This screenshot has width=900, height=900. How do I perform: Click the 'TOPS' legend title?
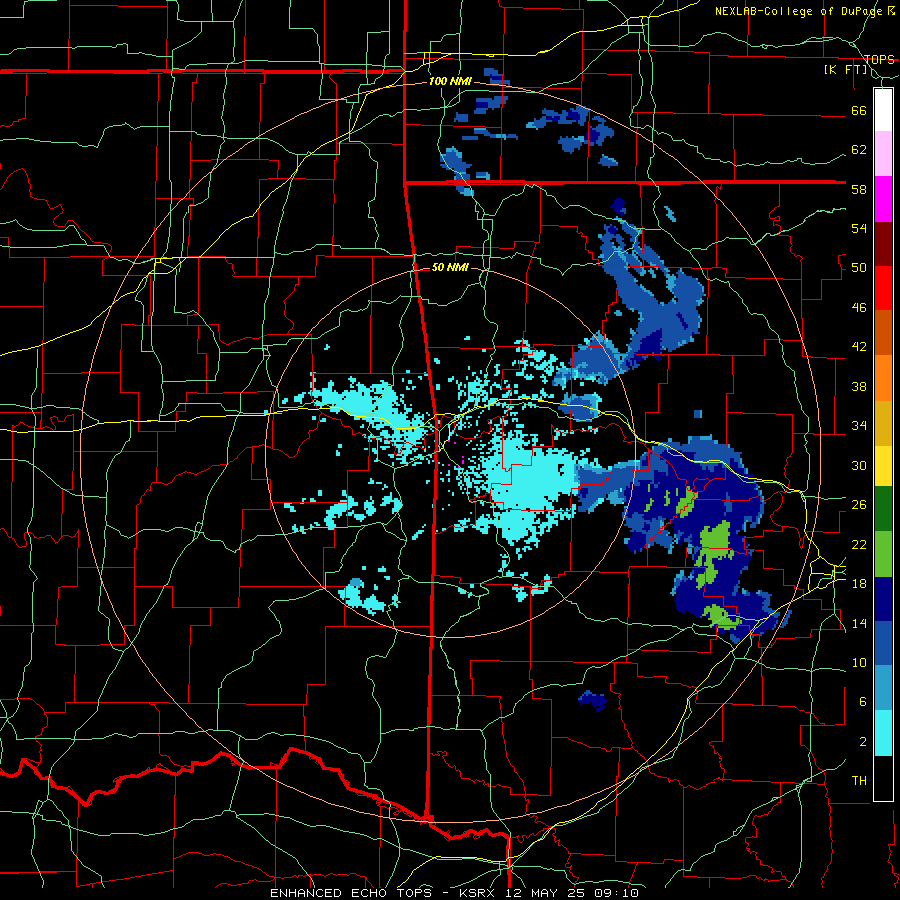[879, 59]
